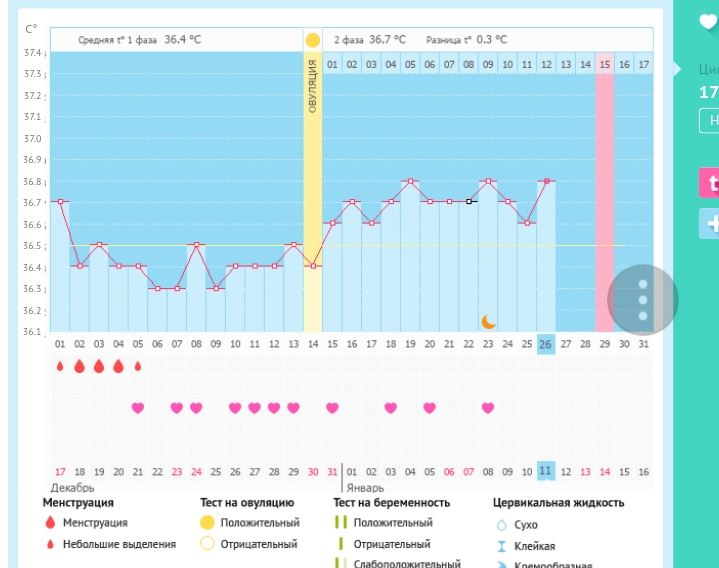The width and height of the screenshot is (719, 568).
Task: Click the pink highlighted column under phase day 15
Action: (x=605, y=200)
